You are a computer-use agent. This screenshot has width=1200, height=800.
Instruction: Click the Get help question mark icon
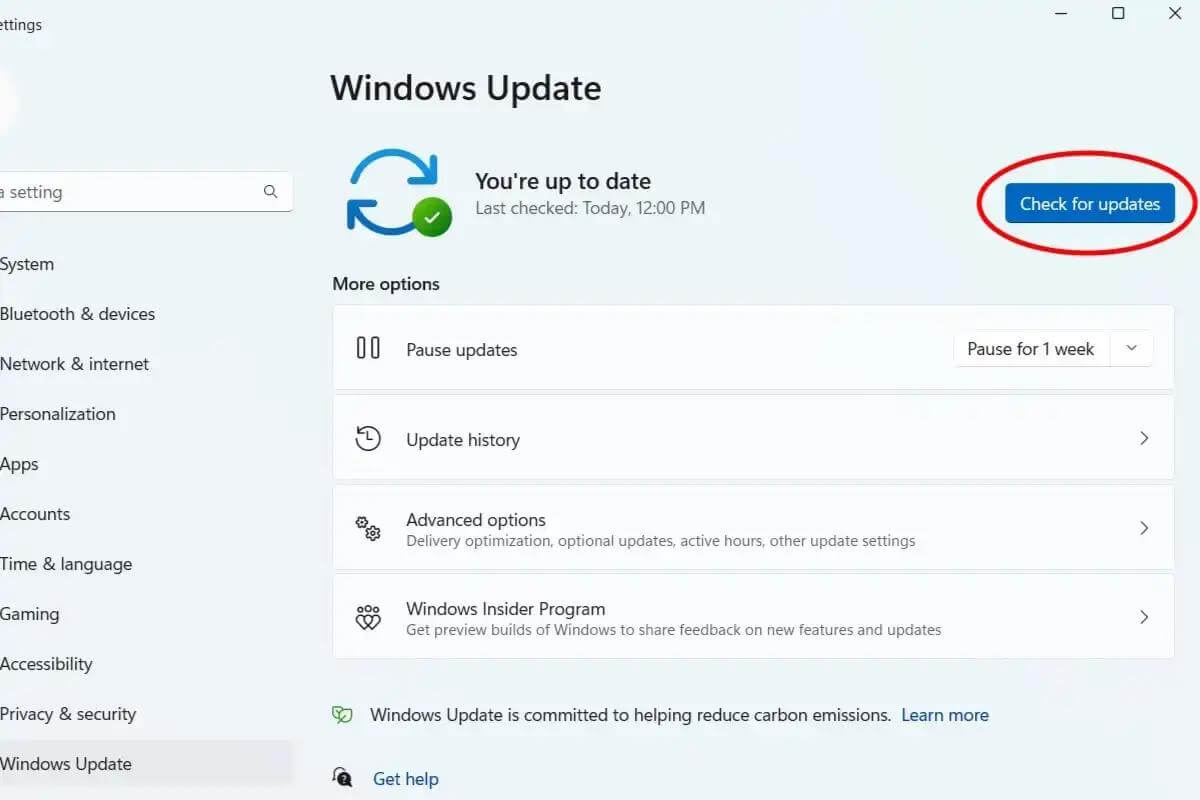coord(342,778)
